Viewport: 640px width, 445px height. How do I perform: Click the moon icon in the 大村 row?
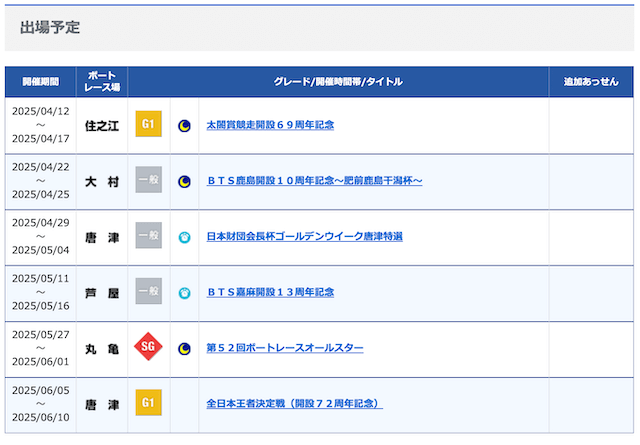[184, 181]
